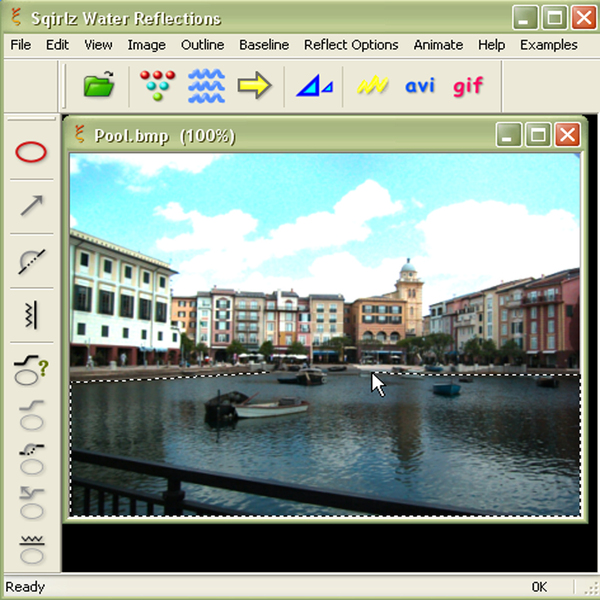600x600 pixels.
Task: Click the Sqirlz app logo in title bar
Action: (x=16, y=18)
